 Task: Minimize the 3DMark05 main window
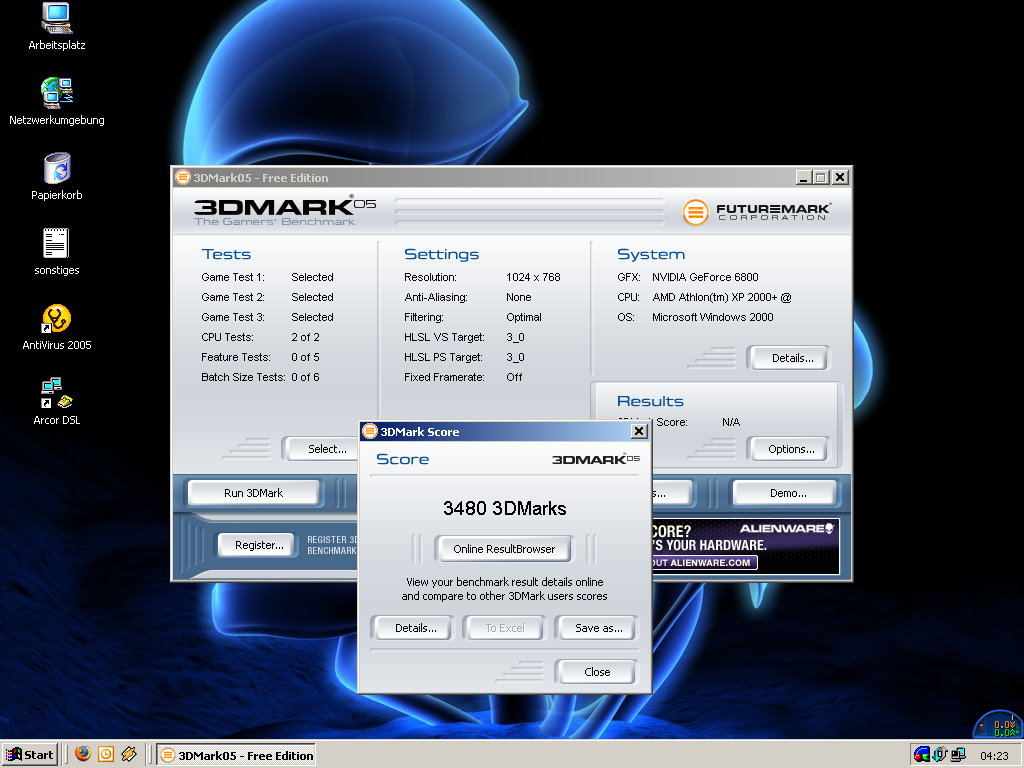pyautogui.click(x=805, y=177)
